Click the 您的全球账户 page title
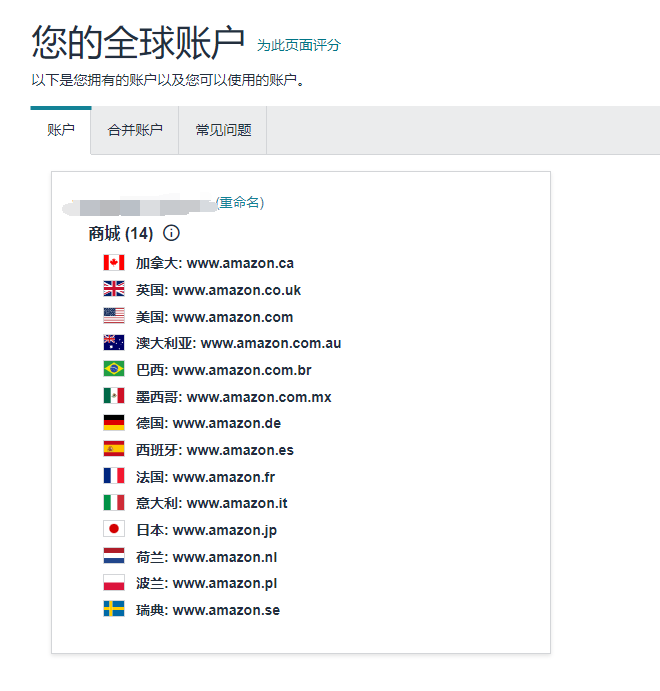660x691 pixels. pos(138,42)
